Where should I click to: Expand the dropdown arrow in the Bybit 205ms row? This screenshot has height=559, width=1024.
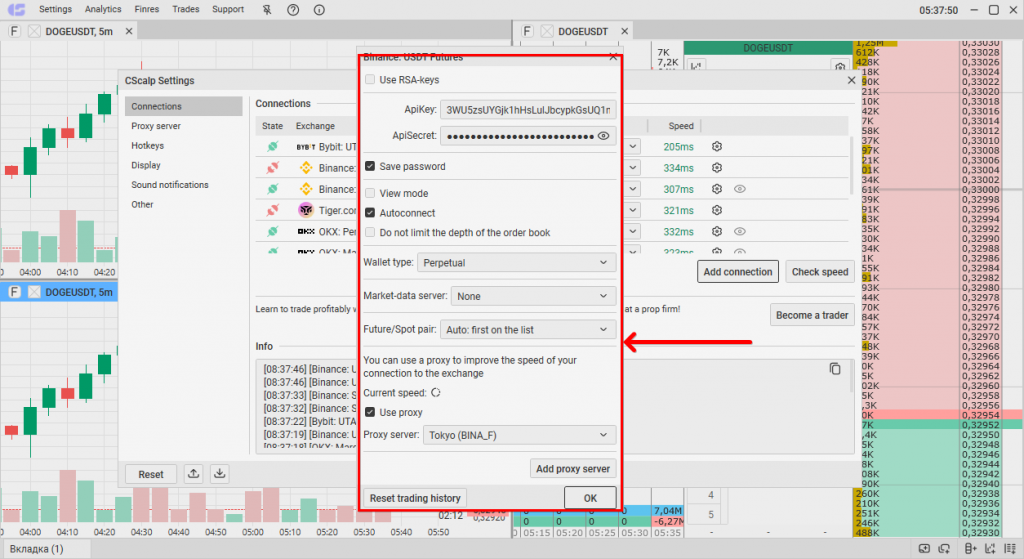[x=632, y=146]
